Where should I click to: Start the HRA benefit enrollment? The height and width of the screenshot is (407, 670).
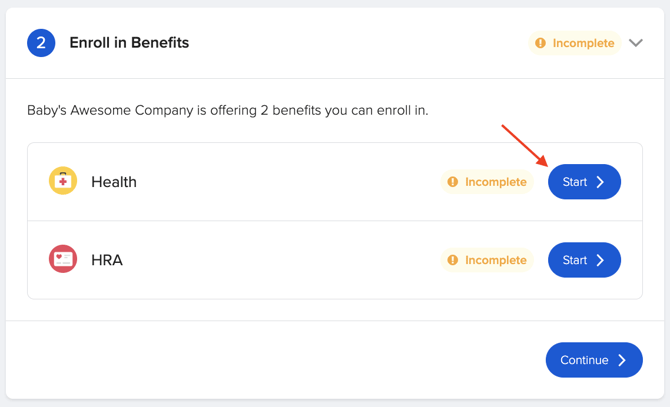[584, 260]
